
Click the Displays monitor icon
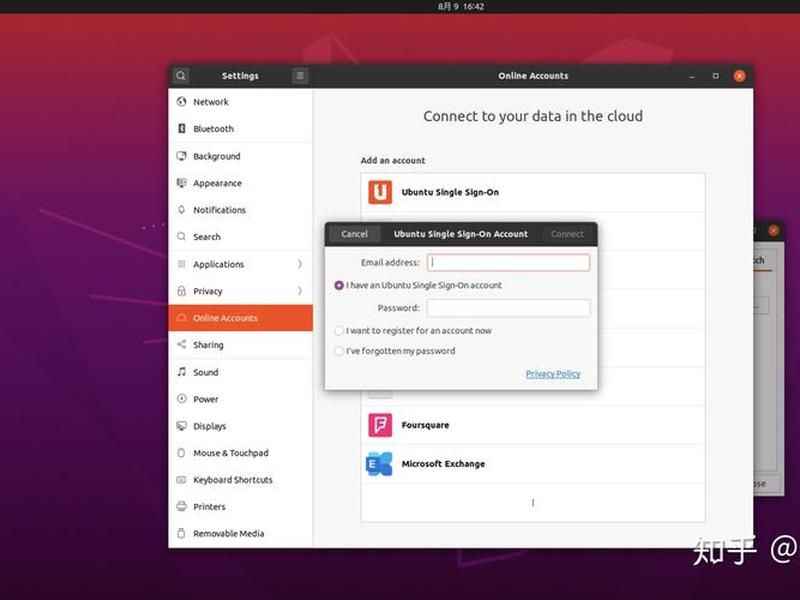[181, 426]
